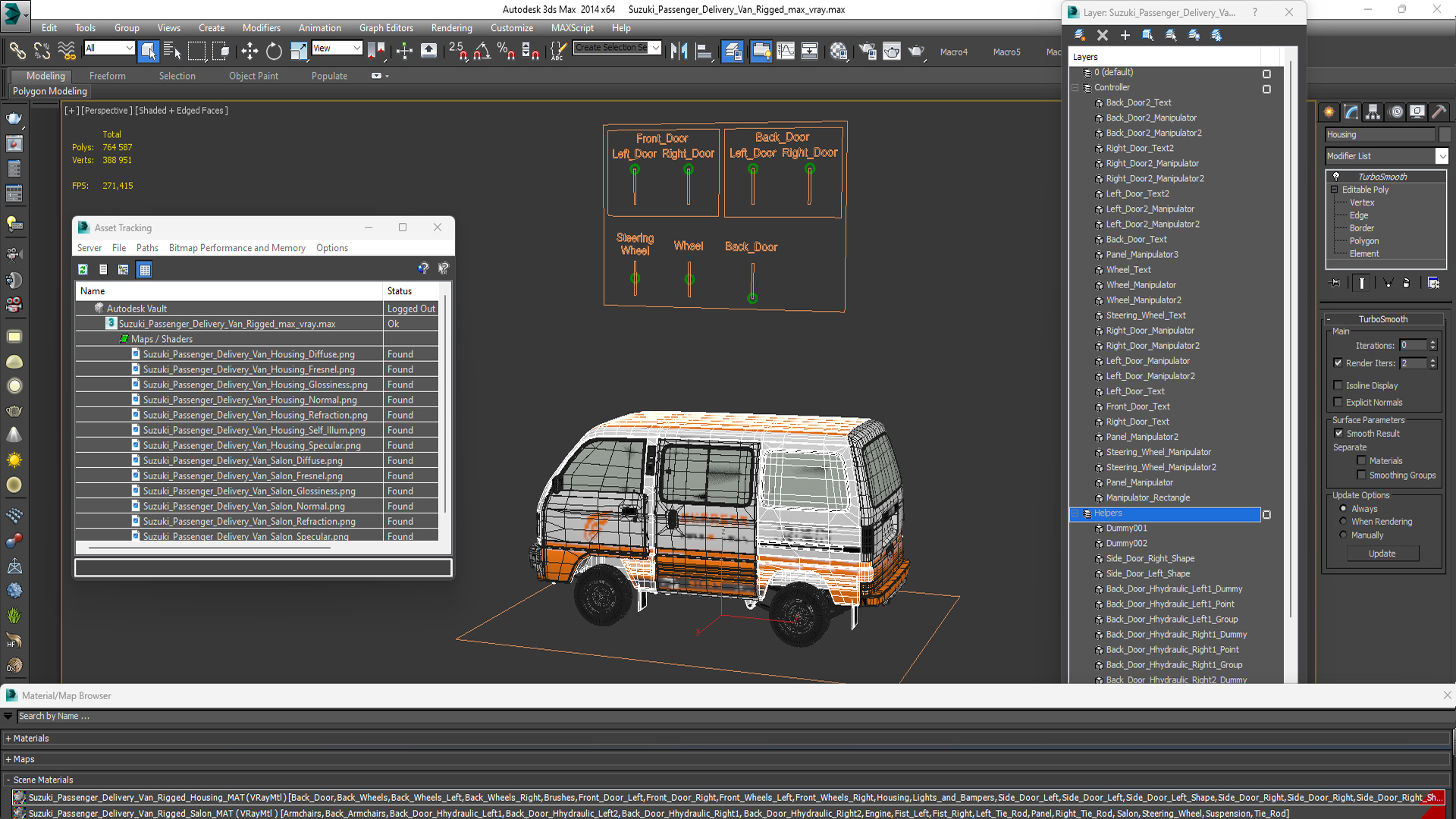Add selected objects to layer plus icon
Screen dimensions: 1456x819
tap(1125, 35)
